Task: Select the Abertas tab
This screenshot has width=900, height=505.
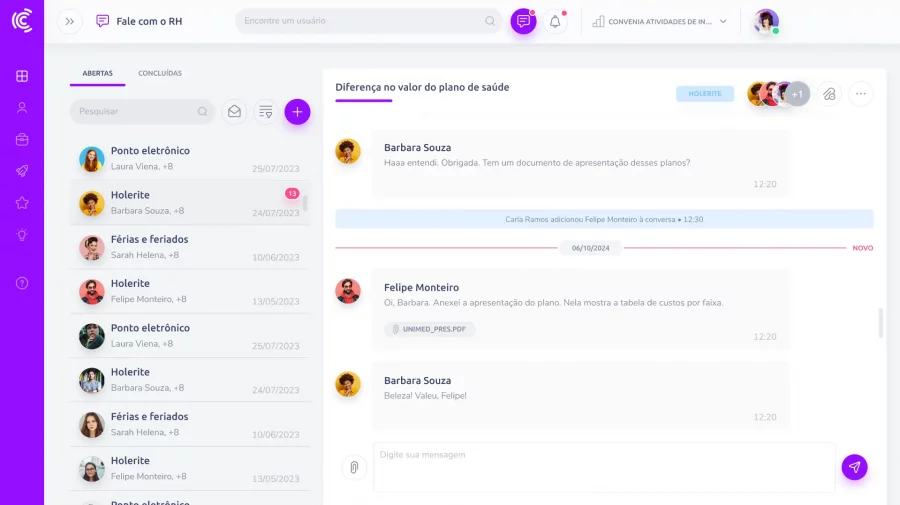Action: point(97,73)
